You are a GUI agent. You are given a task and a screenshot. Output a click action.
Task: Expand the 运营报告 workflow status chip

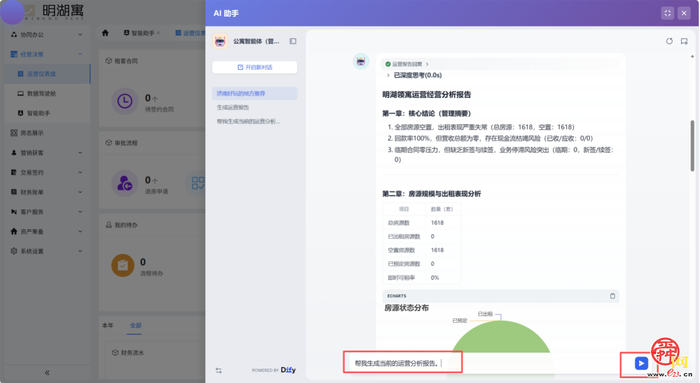(407, 64)
